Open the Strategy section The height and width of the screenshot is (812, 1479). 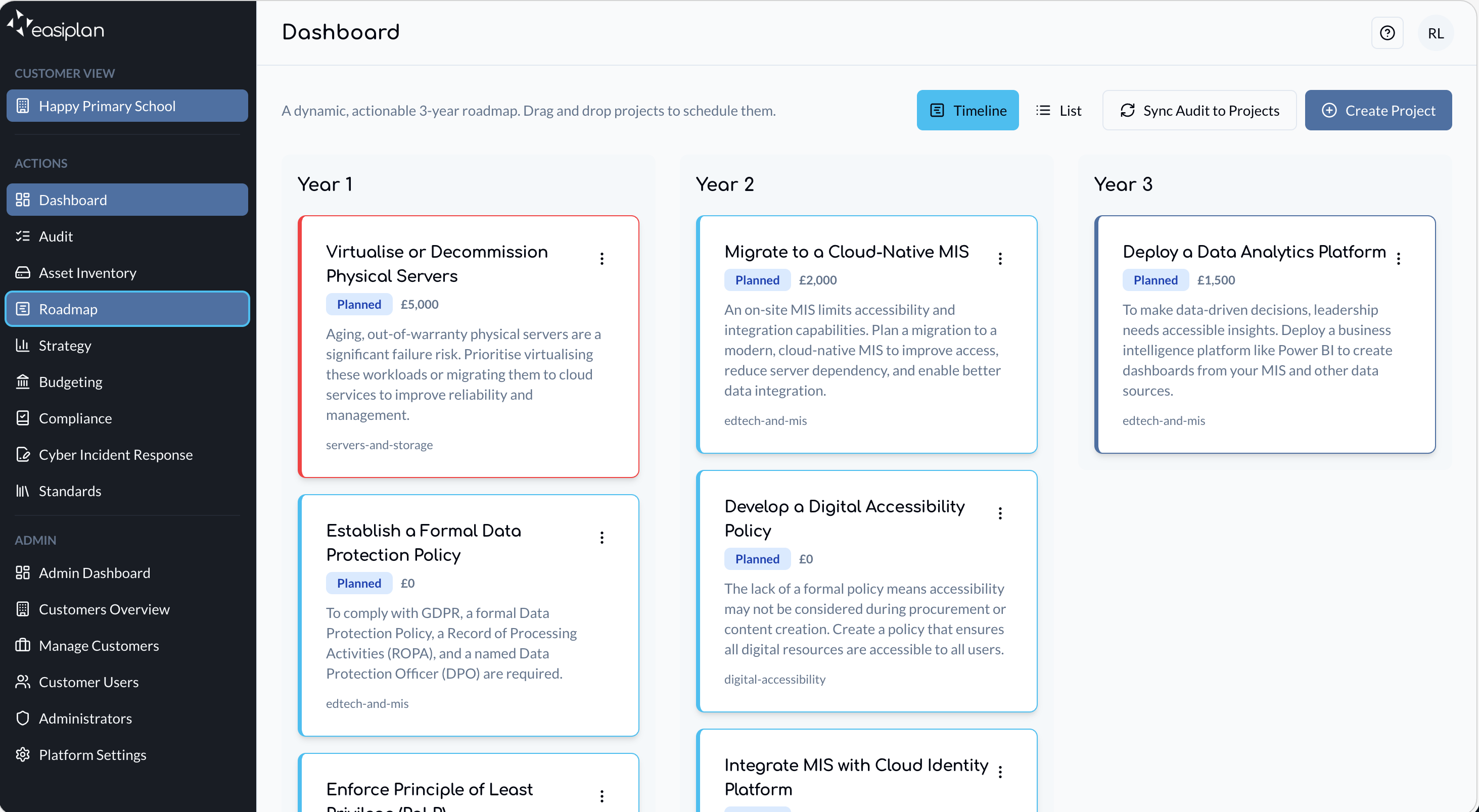coord(127,346)
